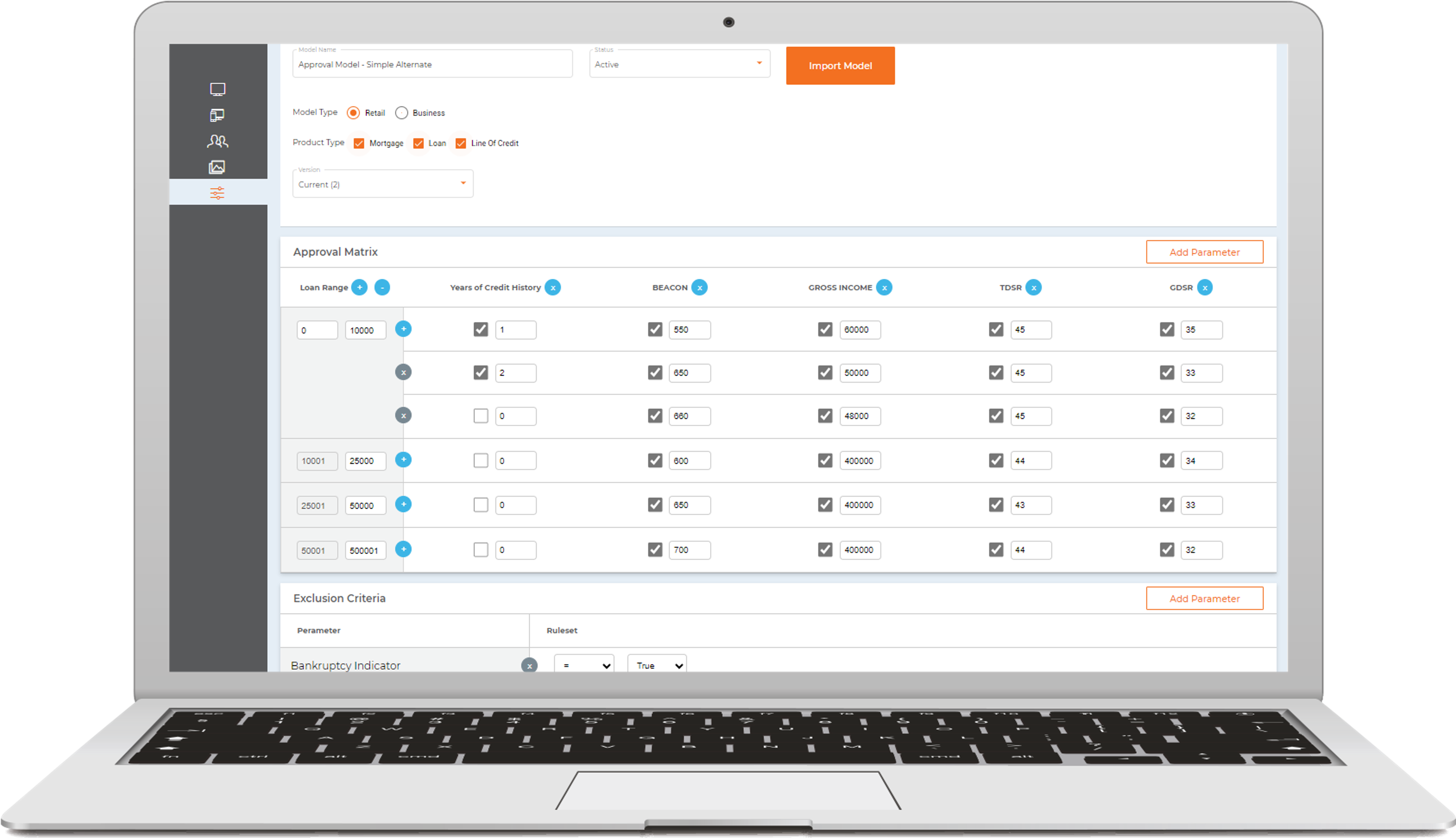Image resolution: width=1456 pixels, height=838 pixels.
Task: Remove the Bankruptcy Indicator parameter
Action: coord(529,665)
